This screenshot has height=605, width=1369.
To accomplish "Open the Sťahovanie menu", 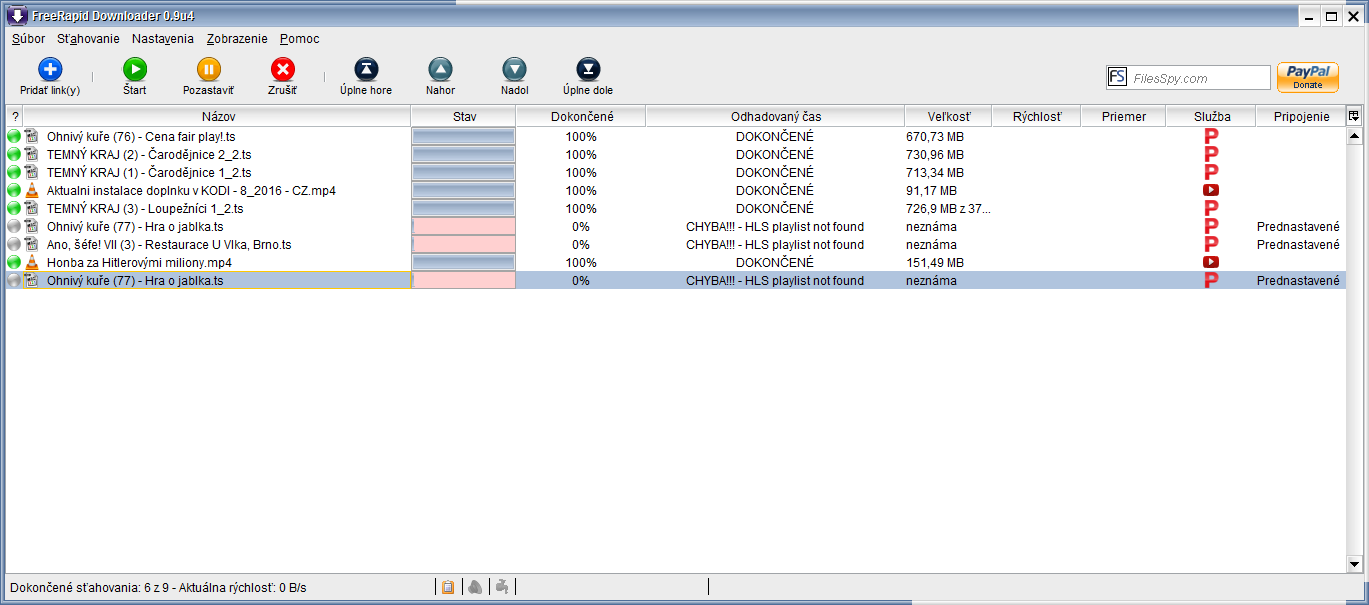I will point(88,38).
